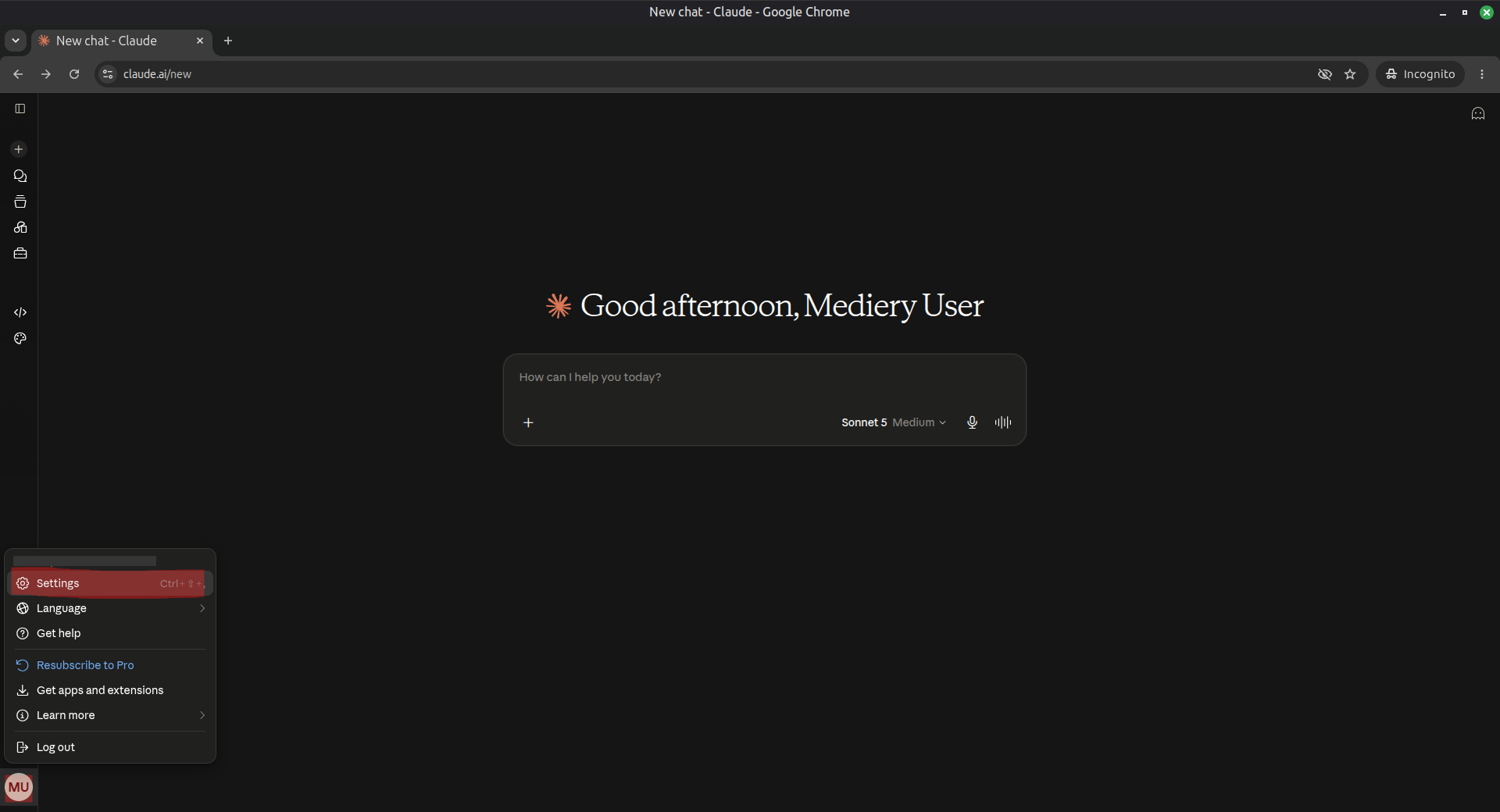The width and height of the screenshot is (1500, 812).
Task: Choose Get apps and extensions
Action: (x=110, y=690)
